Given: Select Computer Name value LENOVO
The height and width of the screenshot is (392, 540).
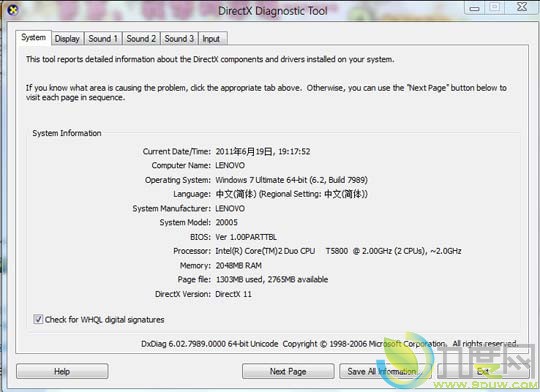Looking at the screenshot, I should 230,166.
